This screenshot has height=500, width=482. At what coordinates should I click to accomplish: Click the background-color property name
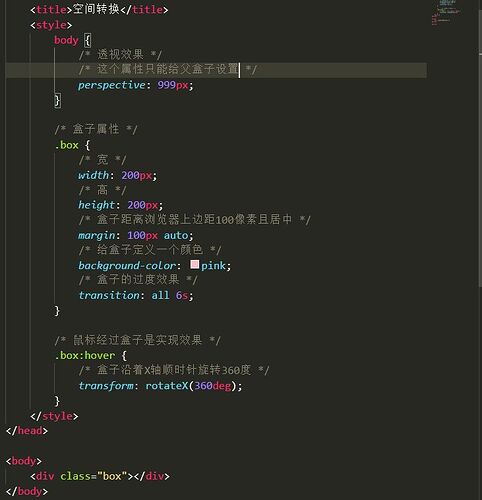[127, 266]
